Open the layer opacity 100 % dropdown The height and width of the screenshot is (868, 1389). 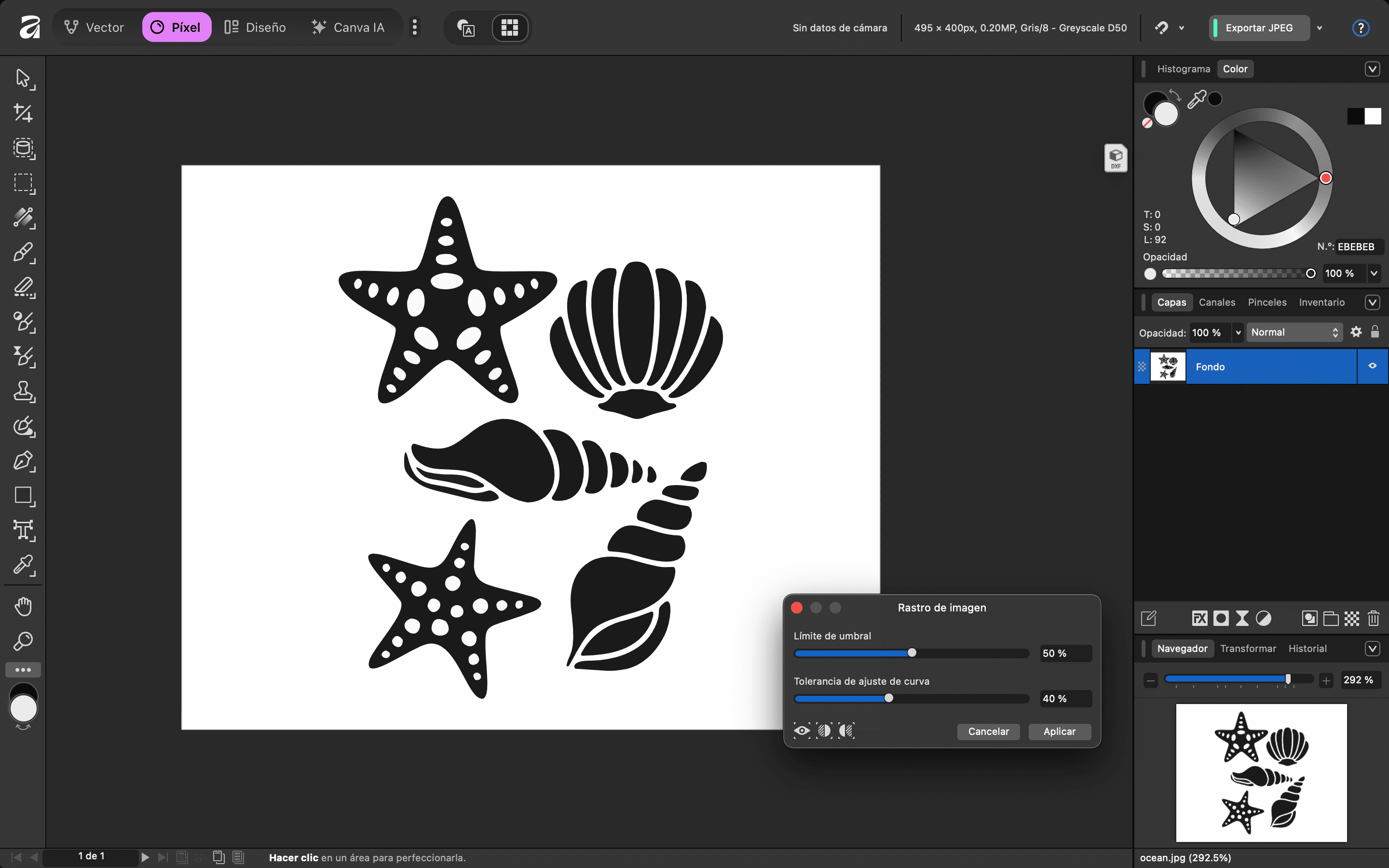tap(1238, 332)
